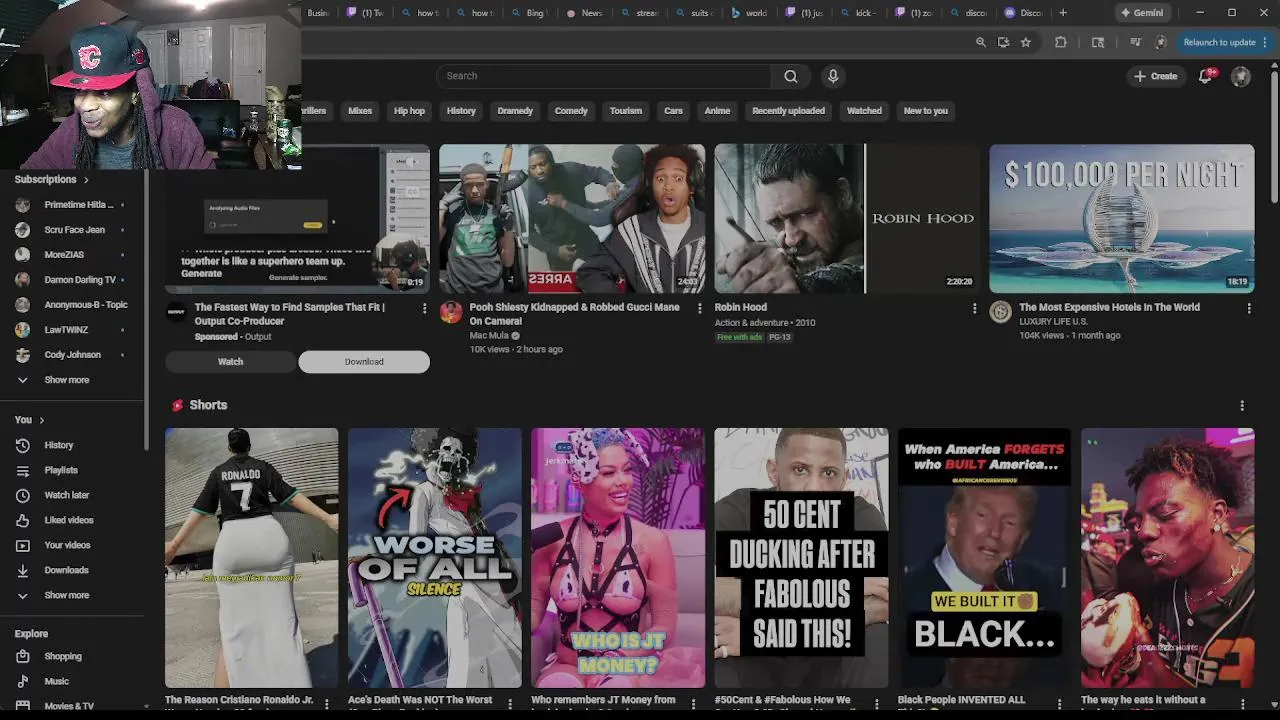Click the Mac Mula channel avatar
The width and height of the screenshot is (1280, 720).
tap(451, 311)
